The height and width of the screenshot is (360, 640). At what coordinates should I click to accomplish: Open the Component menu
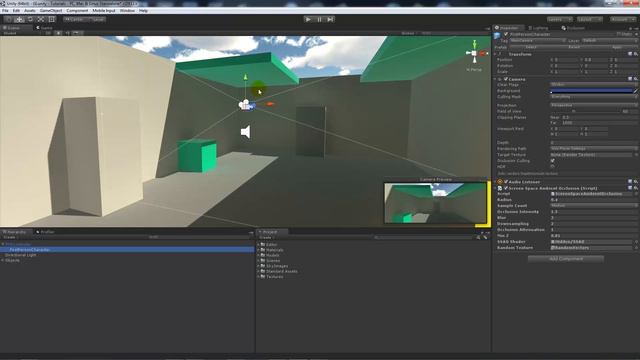[77, 11]
